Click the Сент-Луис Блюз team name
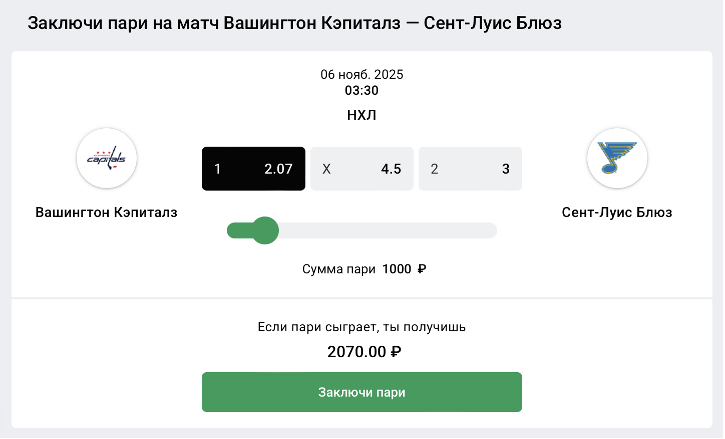 click(x=617, y=213)
